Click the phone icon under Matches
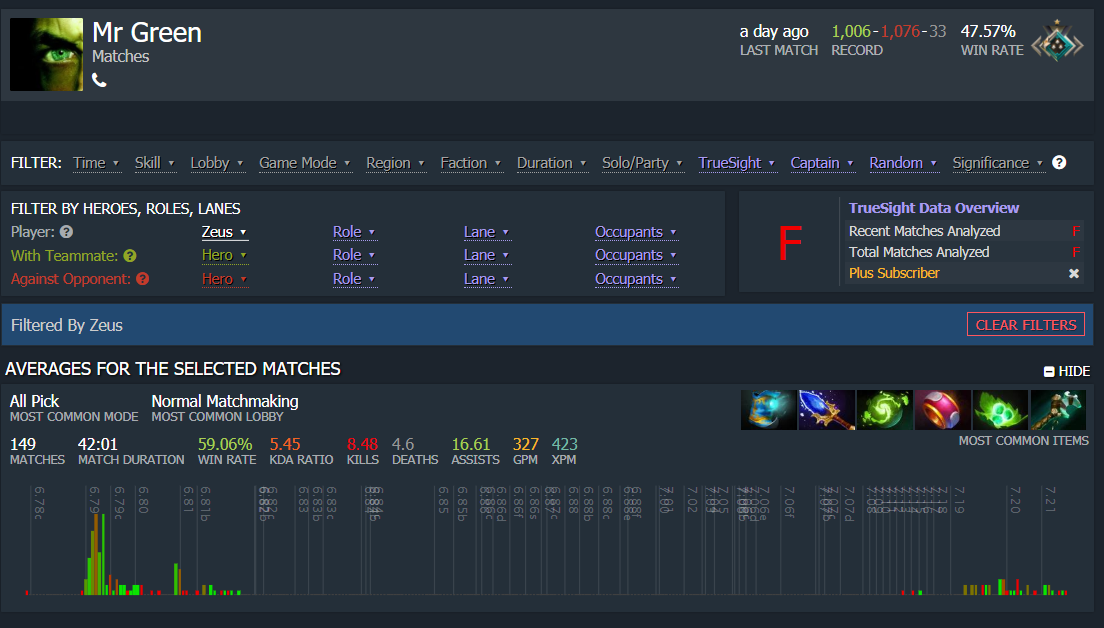The height and width of the screenshot is (628, 1104). 99,80
